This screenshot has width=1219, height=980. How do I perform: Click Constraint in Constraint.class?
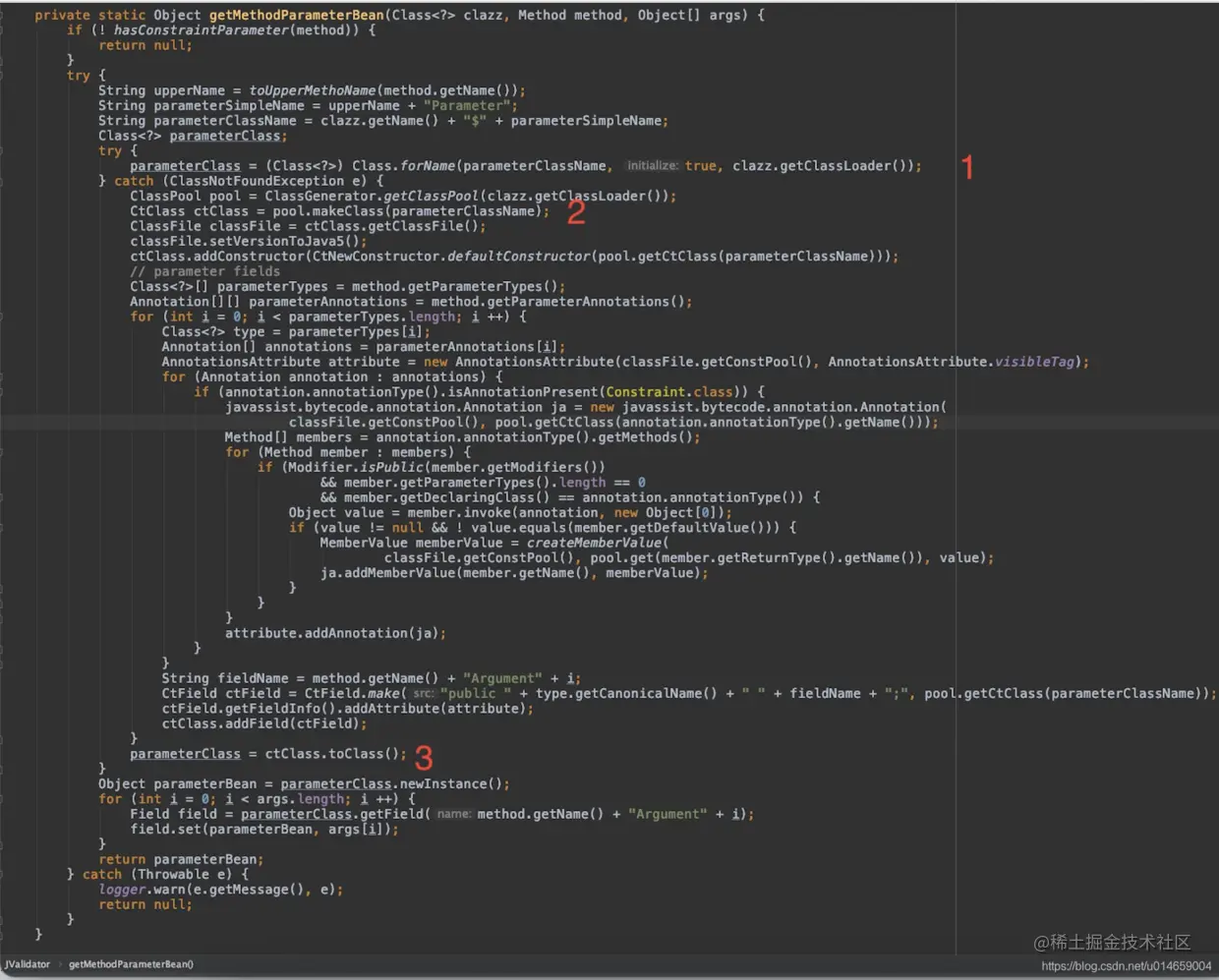[x=646, y=392]
